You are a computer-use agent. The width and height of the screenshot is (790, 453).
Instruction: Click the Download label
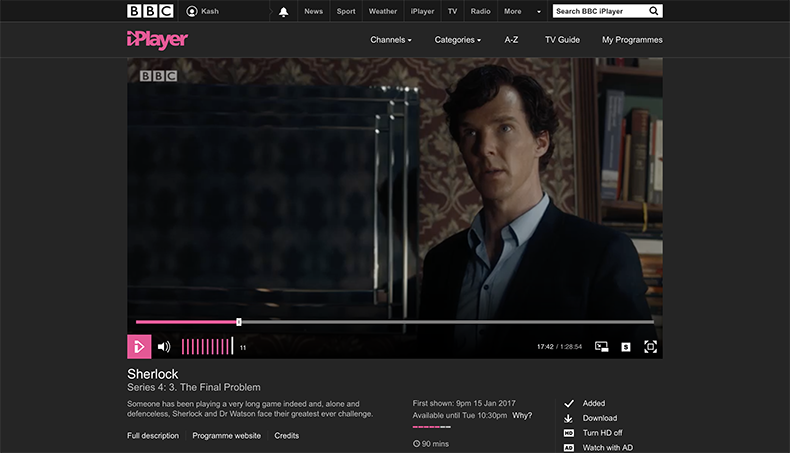pos(600,418)
